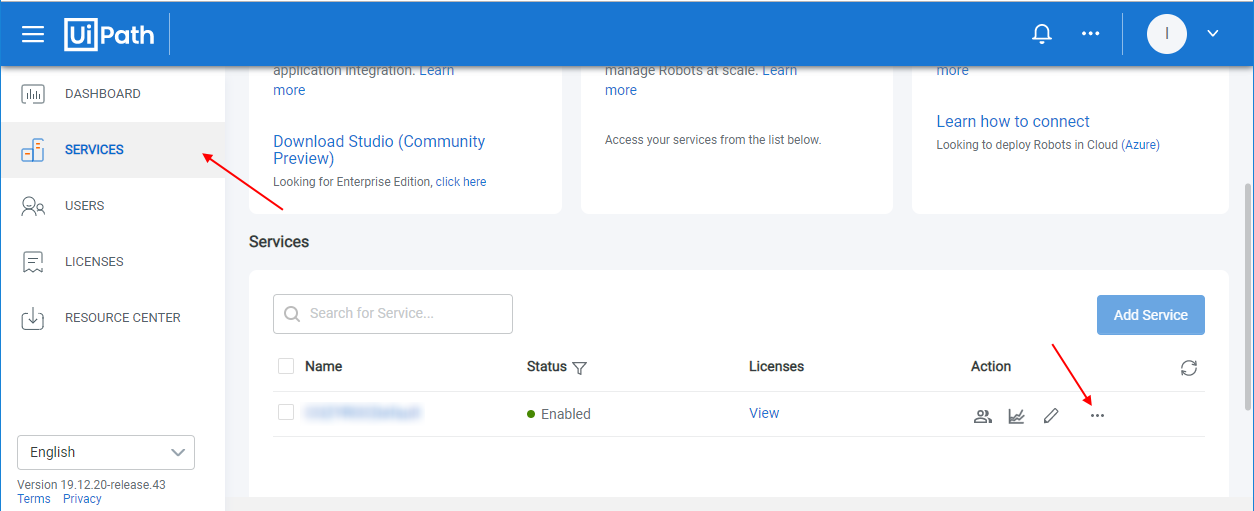Click the Users sidebar icon

(x=33, y=207)
